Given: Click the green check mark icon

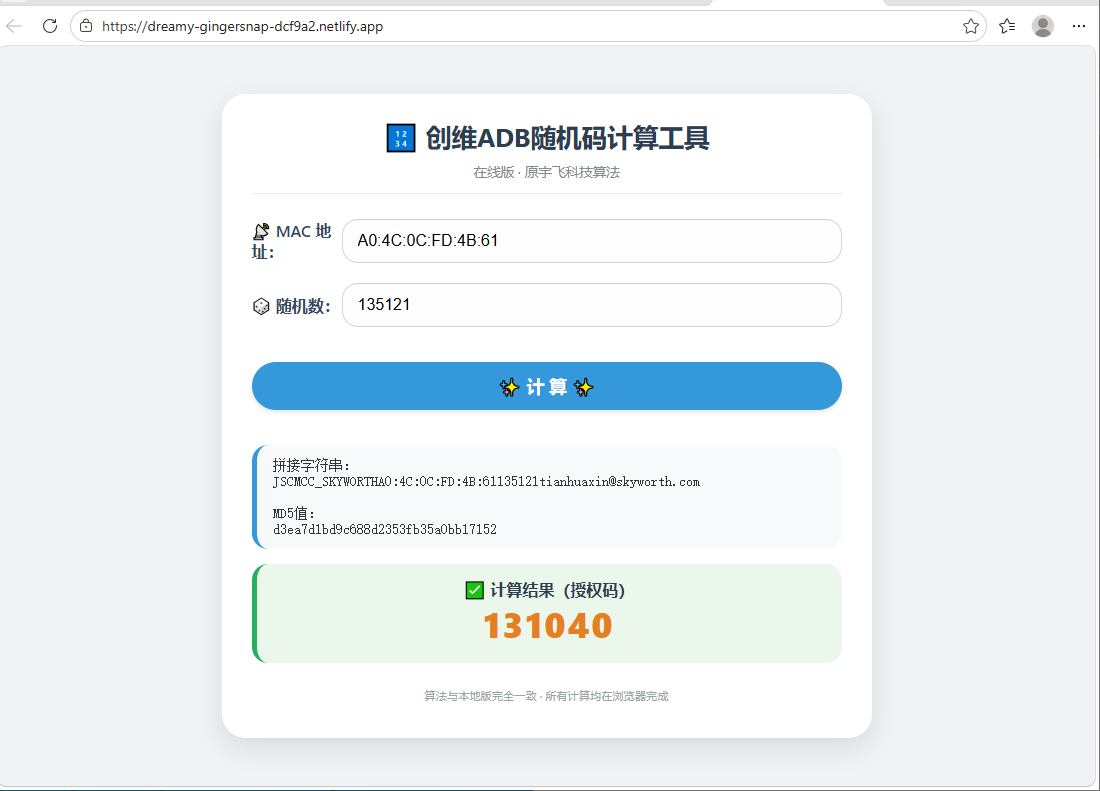Looking at the screenshot, I should click(x=475, y=590).
